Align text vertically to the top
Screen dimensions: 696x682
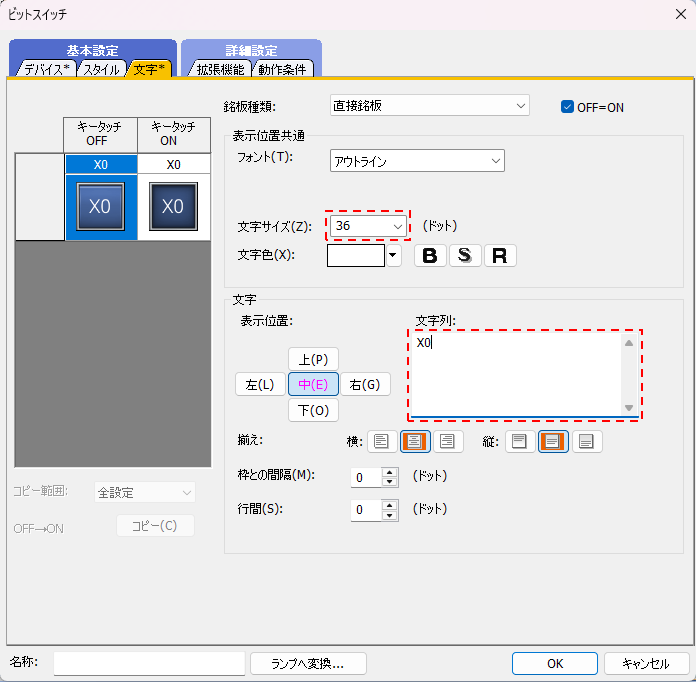pyautogui.click(x=519, y=441)
